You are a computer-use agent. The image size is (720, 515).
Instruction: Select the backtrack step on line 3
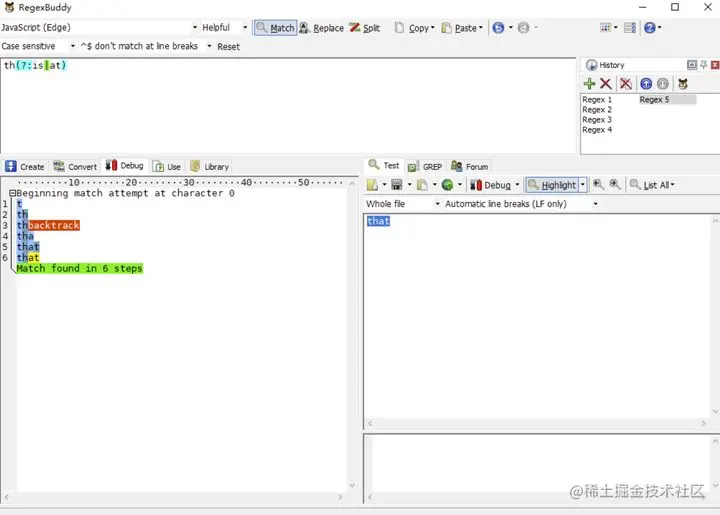[x=54, y=225]
